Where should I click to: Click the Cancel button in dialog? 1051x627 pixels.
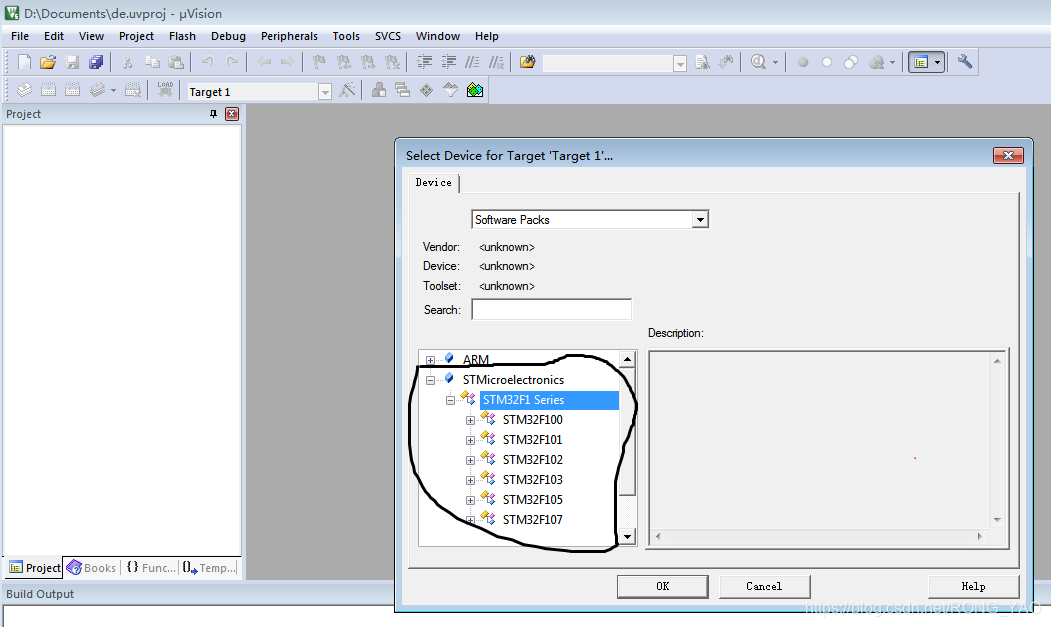764,586
